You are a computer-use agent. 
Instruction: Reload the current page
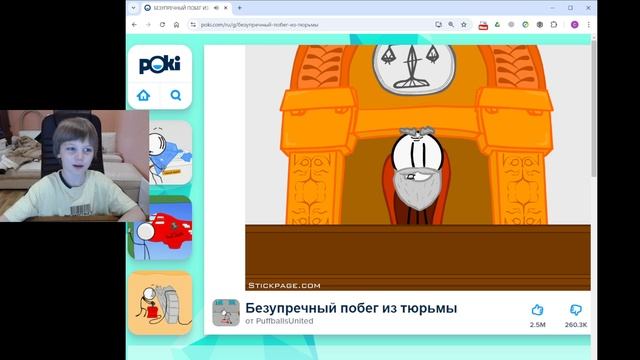[162, 24]
